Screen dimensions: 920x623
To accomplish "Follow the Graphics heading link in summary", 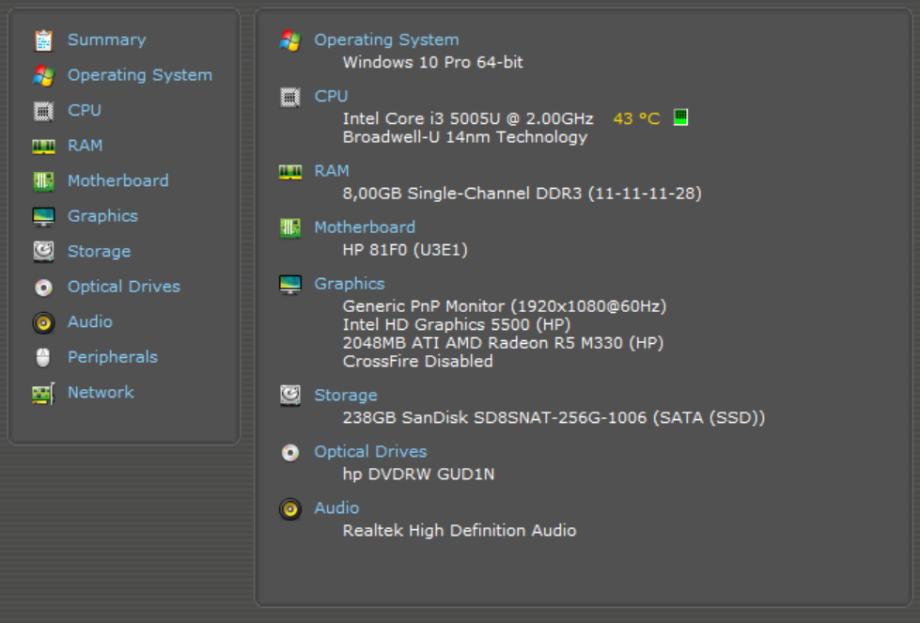I will coord(349,283).
